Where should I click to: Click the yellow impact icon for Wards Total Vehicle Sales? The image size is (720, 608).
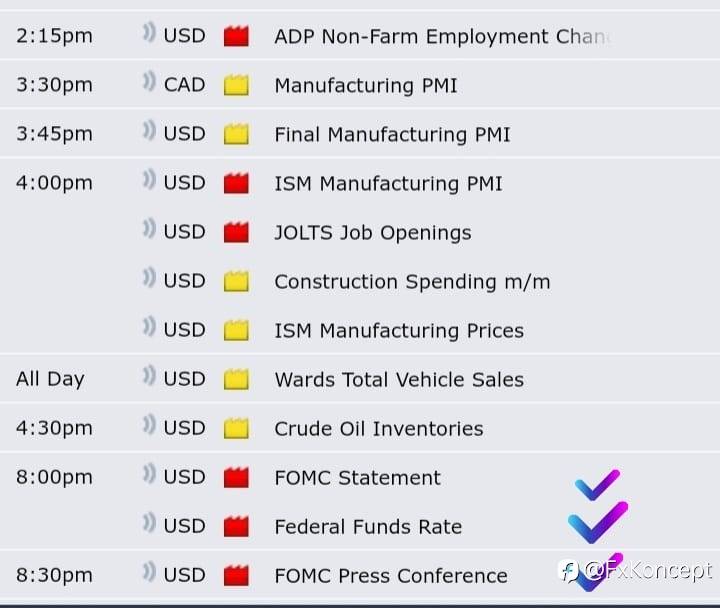pyautogui.click(x=236, y=379)
